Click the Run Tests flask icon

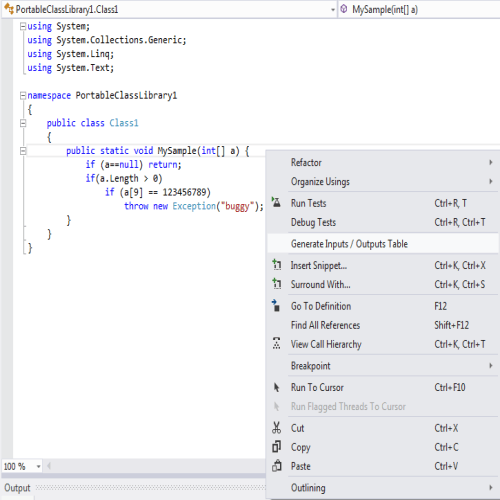(x=276, y=202)
